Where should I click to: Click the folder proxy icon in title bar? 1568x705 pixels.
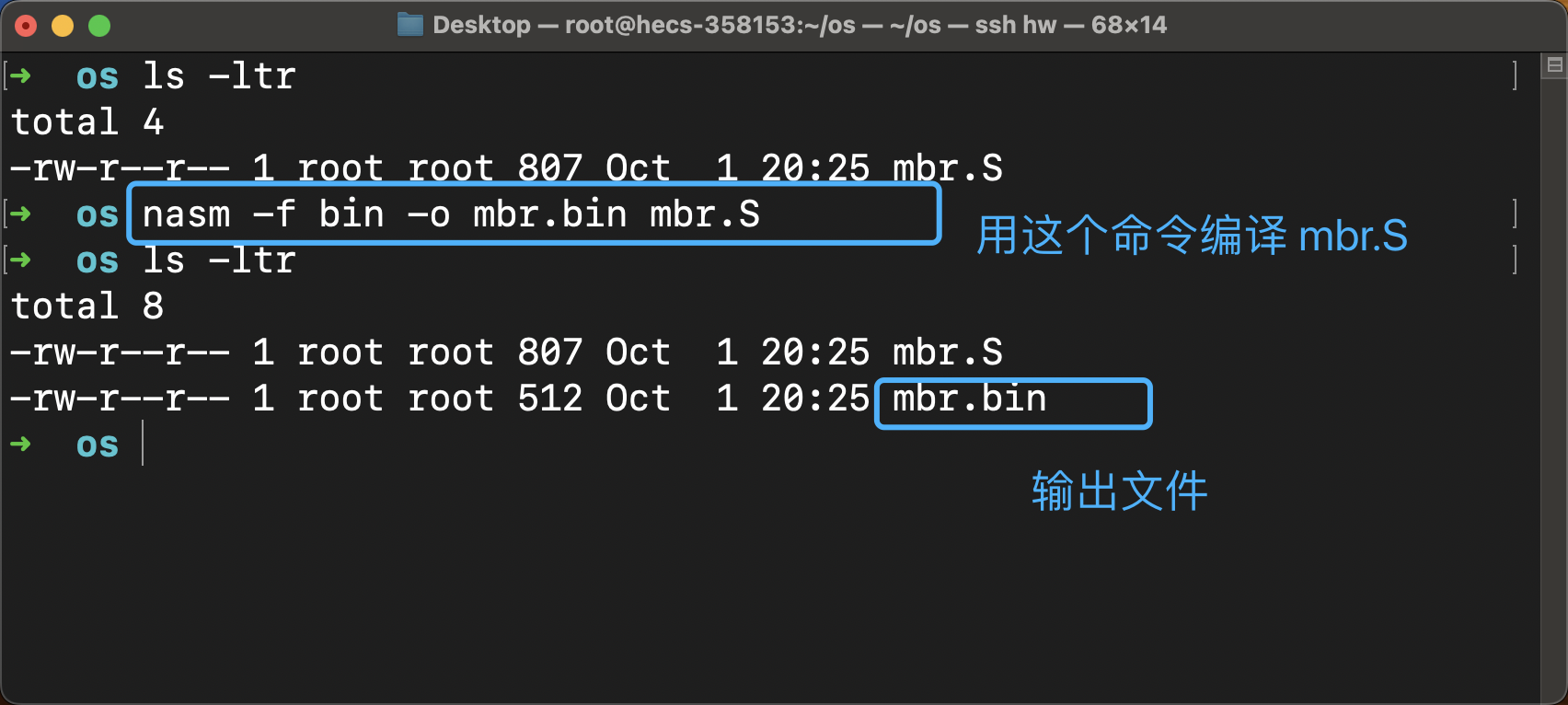tap(409, 25)
